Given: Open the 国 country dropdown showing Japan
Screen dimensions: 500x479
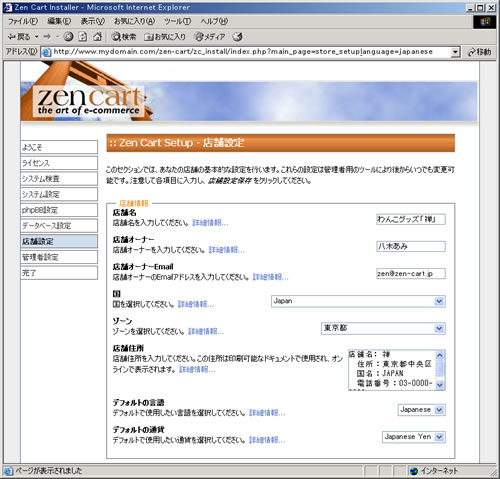Looking at the screenshot, I should click(x=358, y=301).
